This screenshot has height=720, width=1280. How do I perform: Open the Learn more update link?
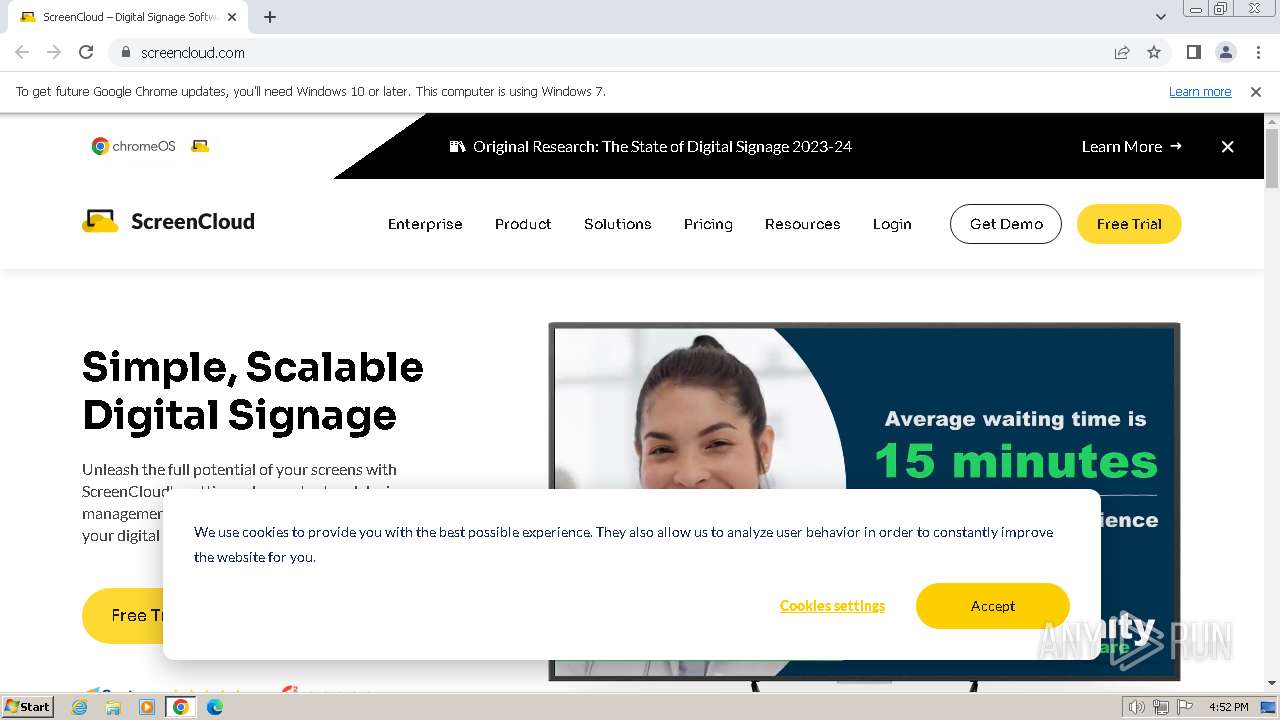(x=1200, y=91)
